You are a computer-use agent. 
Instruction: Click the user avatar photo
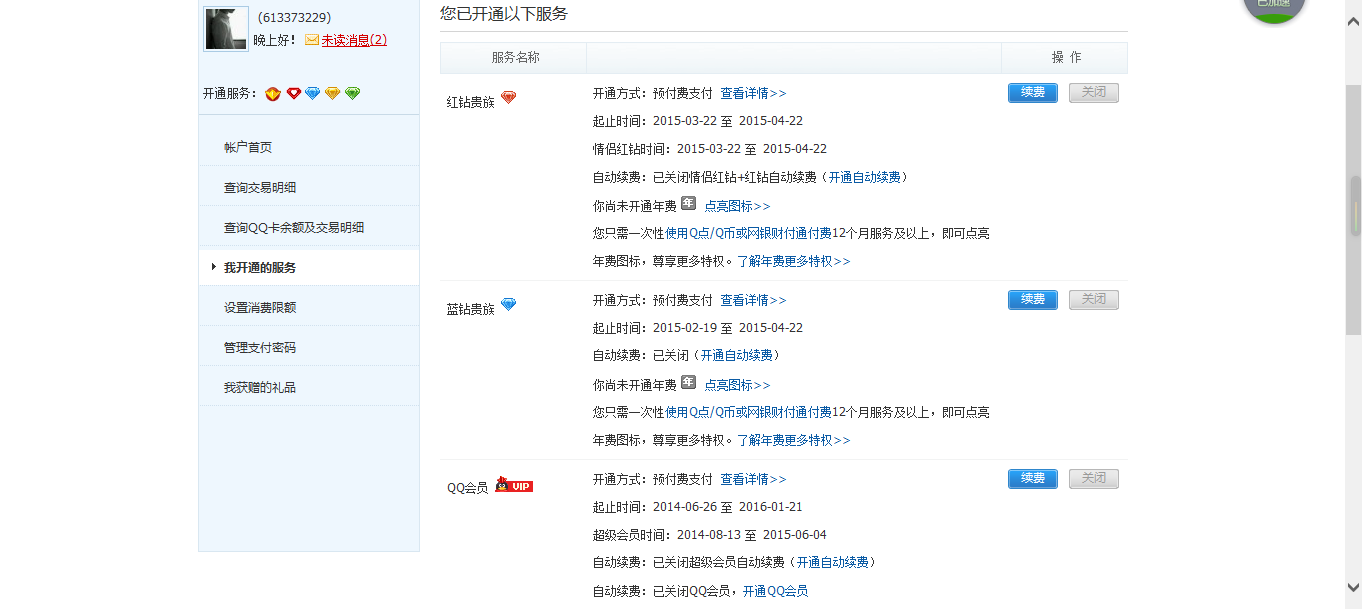coord(226,29)
